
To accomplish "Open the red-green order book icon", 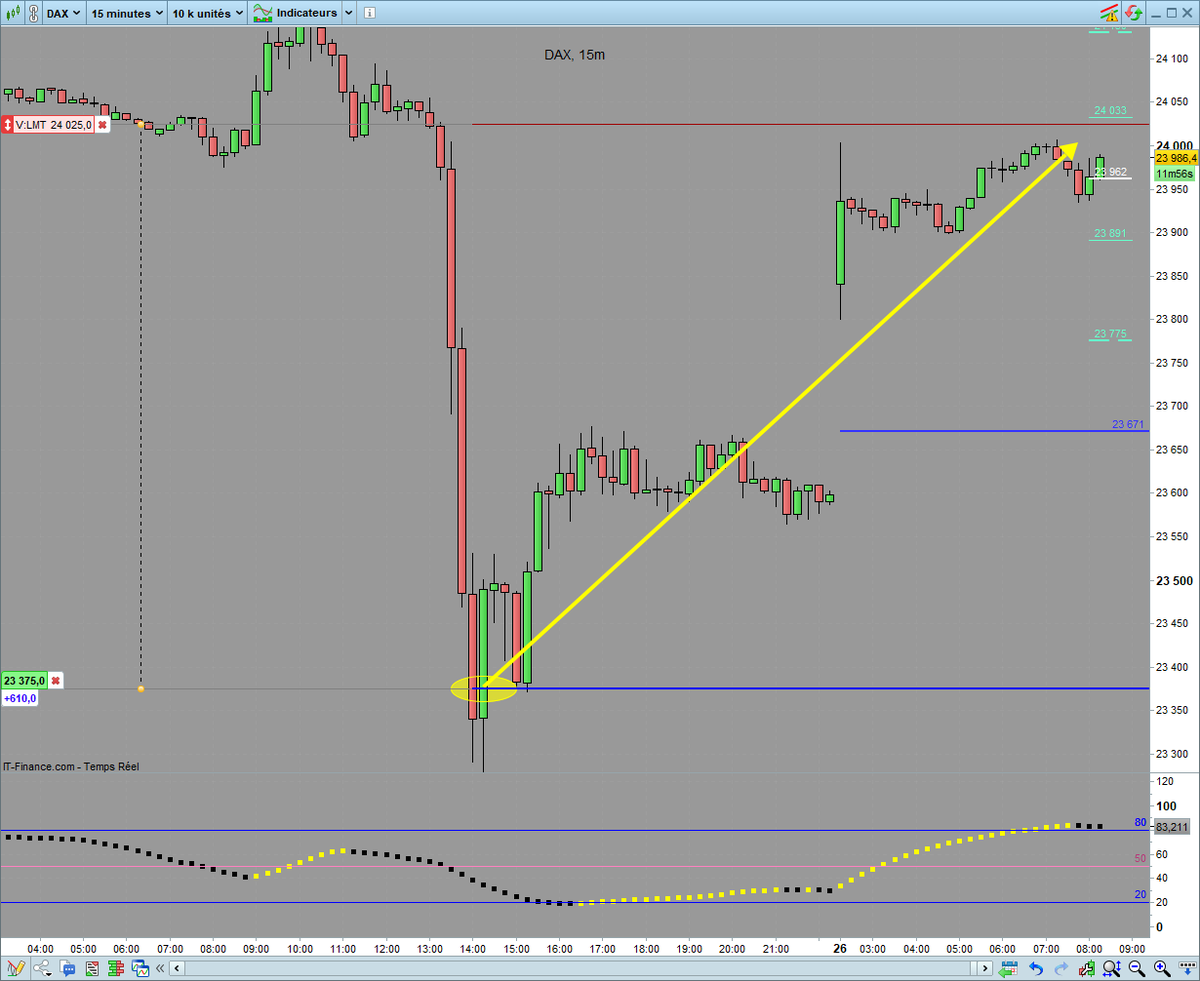I will click(x=115, y=968).
